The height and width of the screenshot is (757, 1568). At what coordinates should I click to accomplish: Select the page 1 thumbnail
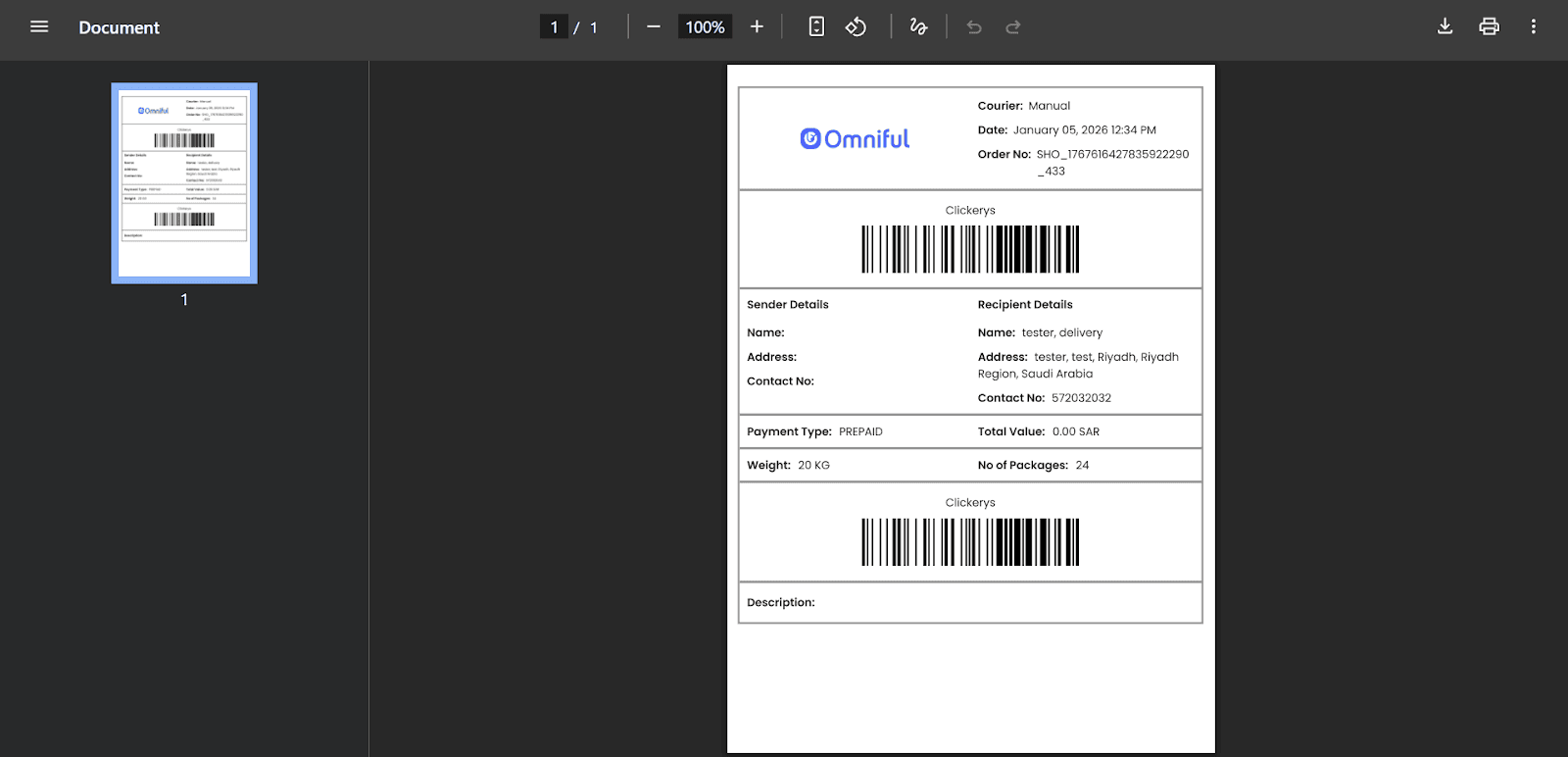click(x=184, y=183)
